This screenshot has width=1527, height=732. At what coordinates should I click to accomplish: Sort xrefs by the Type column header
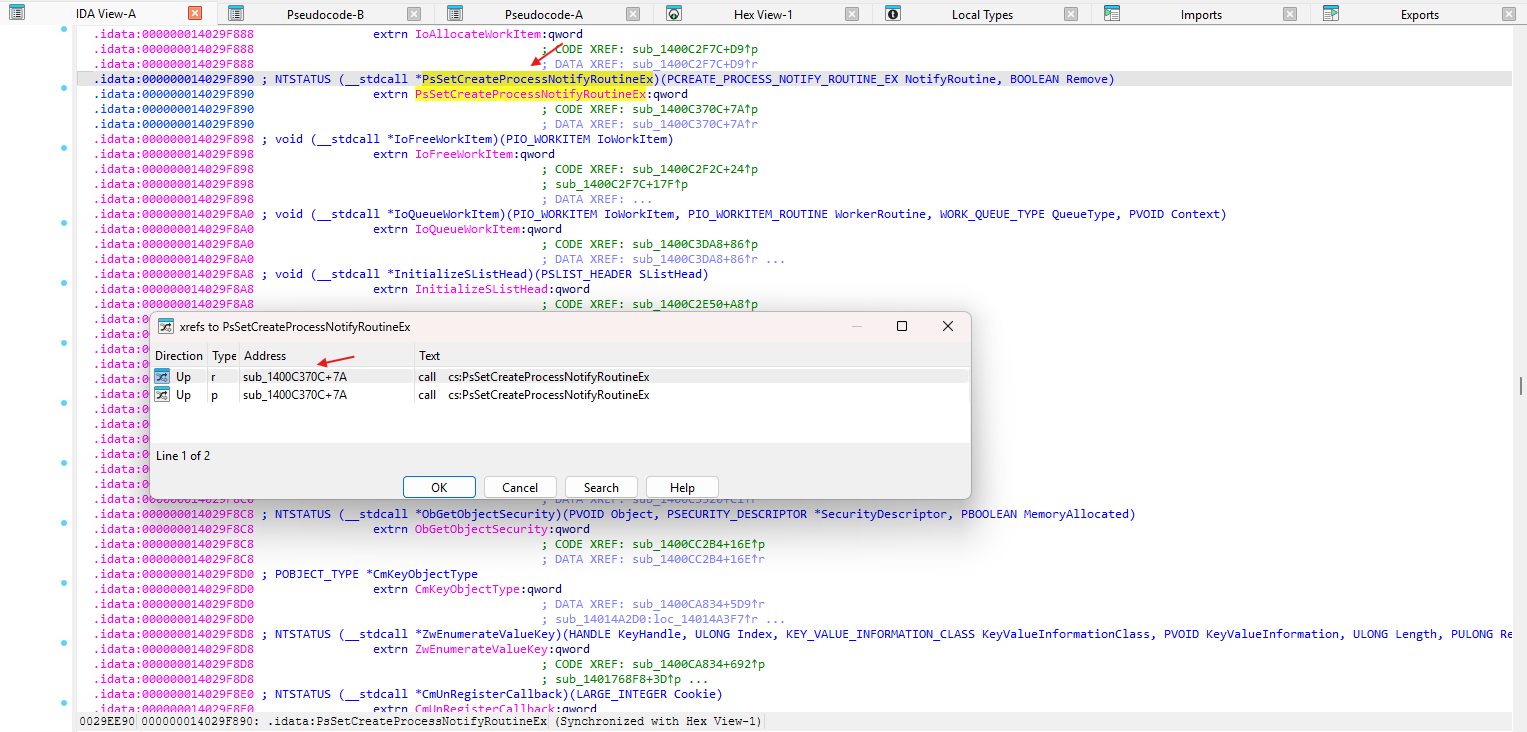[x=224, y=356]
